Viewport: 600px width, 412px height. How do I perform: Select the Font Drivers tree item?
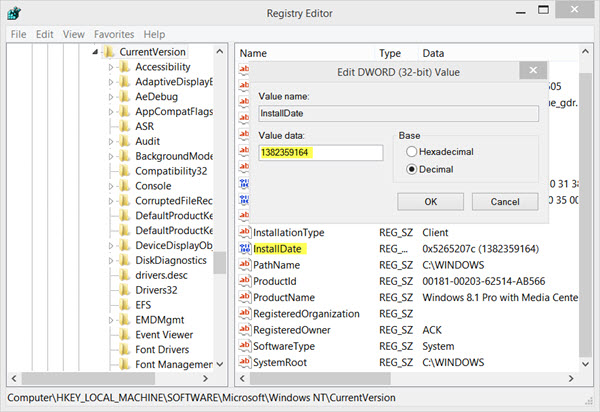click(x=162, y=350)
